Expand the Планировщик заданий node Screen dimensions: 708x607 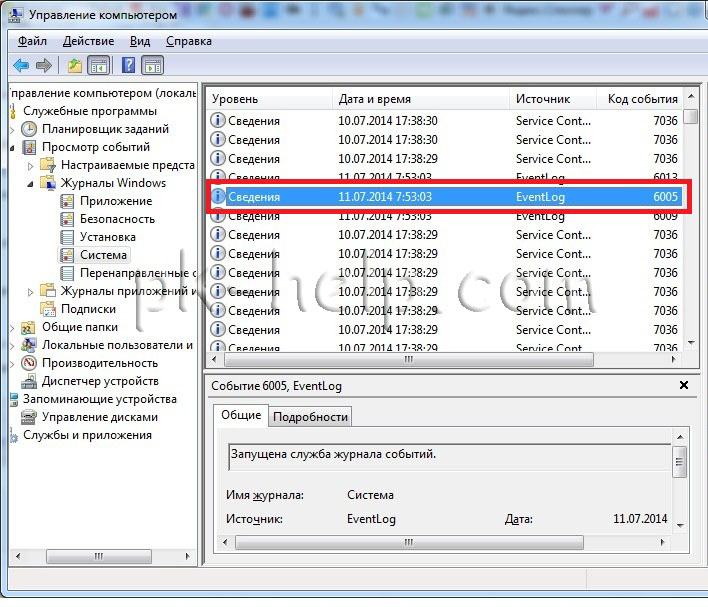click(x=12, y=130)
